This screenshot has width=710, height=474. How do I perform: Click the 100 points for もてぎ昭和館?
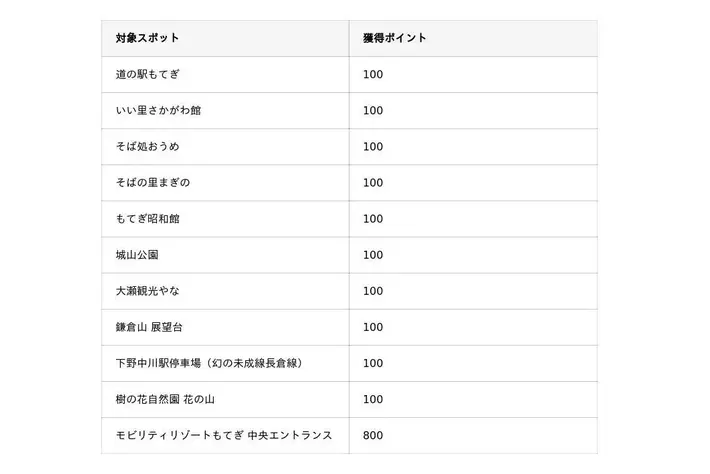(373, 219)
